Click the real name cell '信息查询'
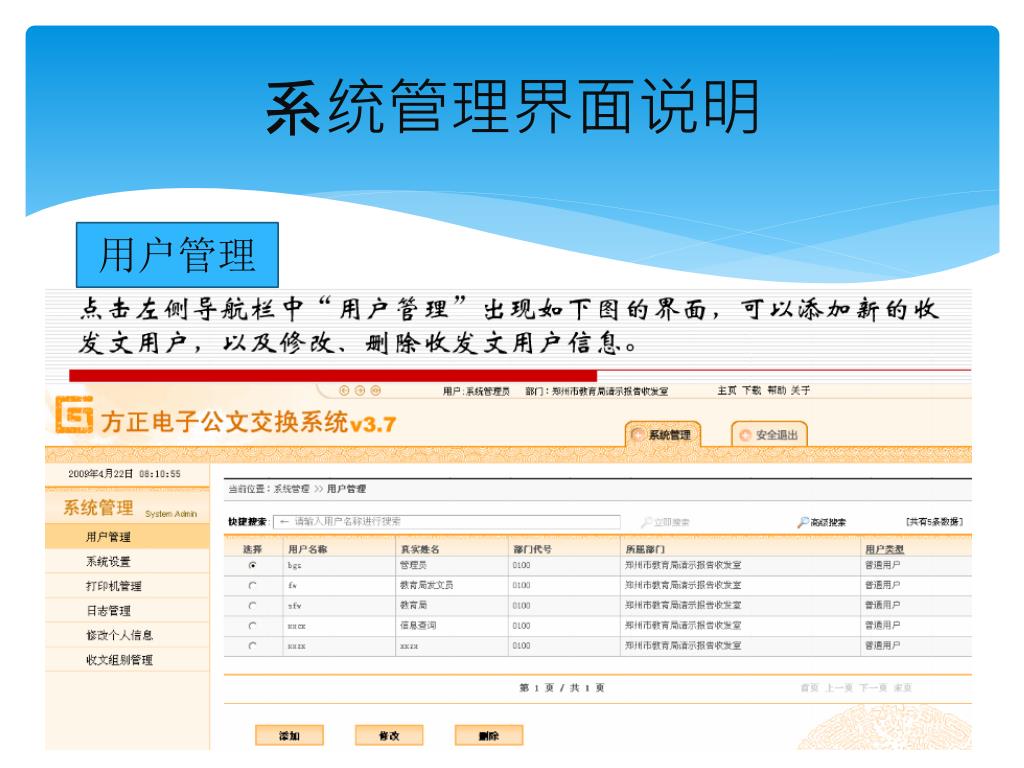Image resolution: width=1024 pixels, height=768 pixels. click(x=418, y=626)
